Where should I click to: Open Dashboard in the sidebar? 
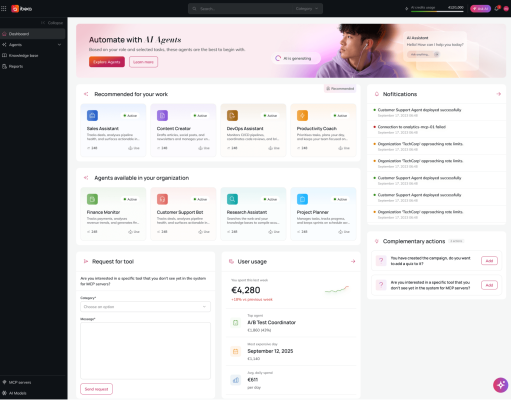point(33,34)
